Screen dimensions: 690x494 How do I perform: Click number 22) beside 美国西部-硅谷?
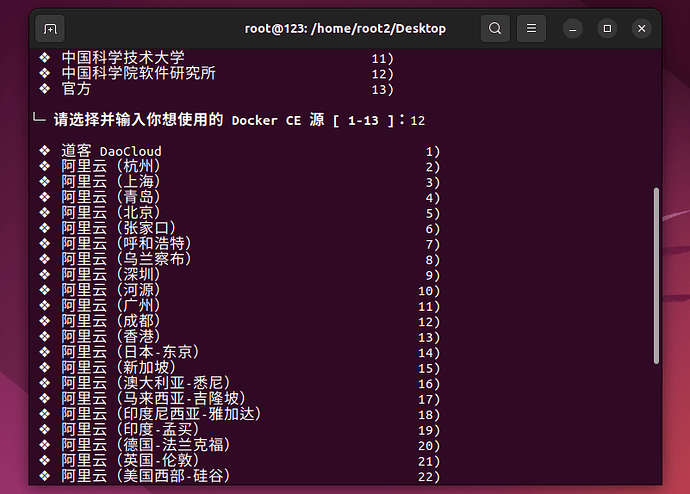coord(429,476)
